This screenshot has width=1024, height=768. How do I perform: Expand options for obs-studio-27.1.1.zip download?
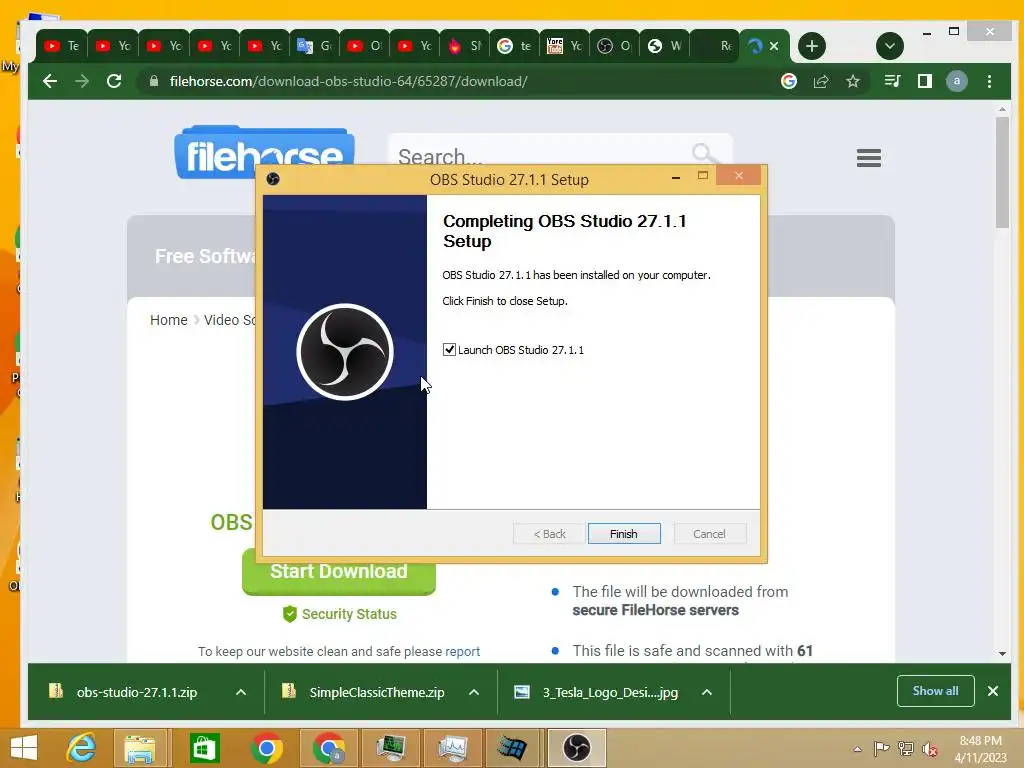[241, 692]
